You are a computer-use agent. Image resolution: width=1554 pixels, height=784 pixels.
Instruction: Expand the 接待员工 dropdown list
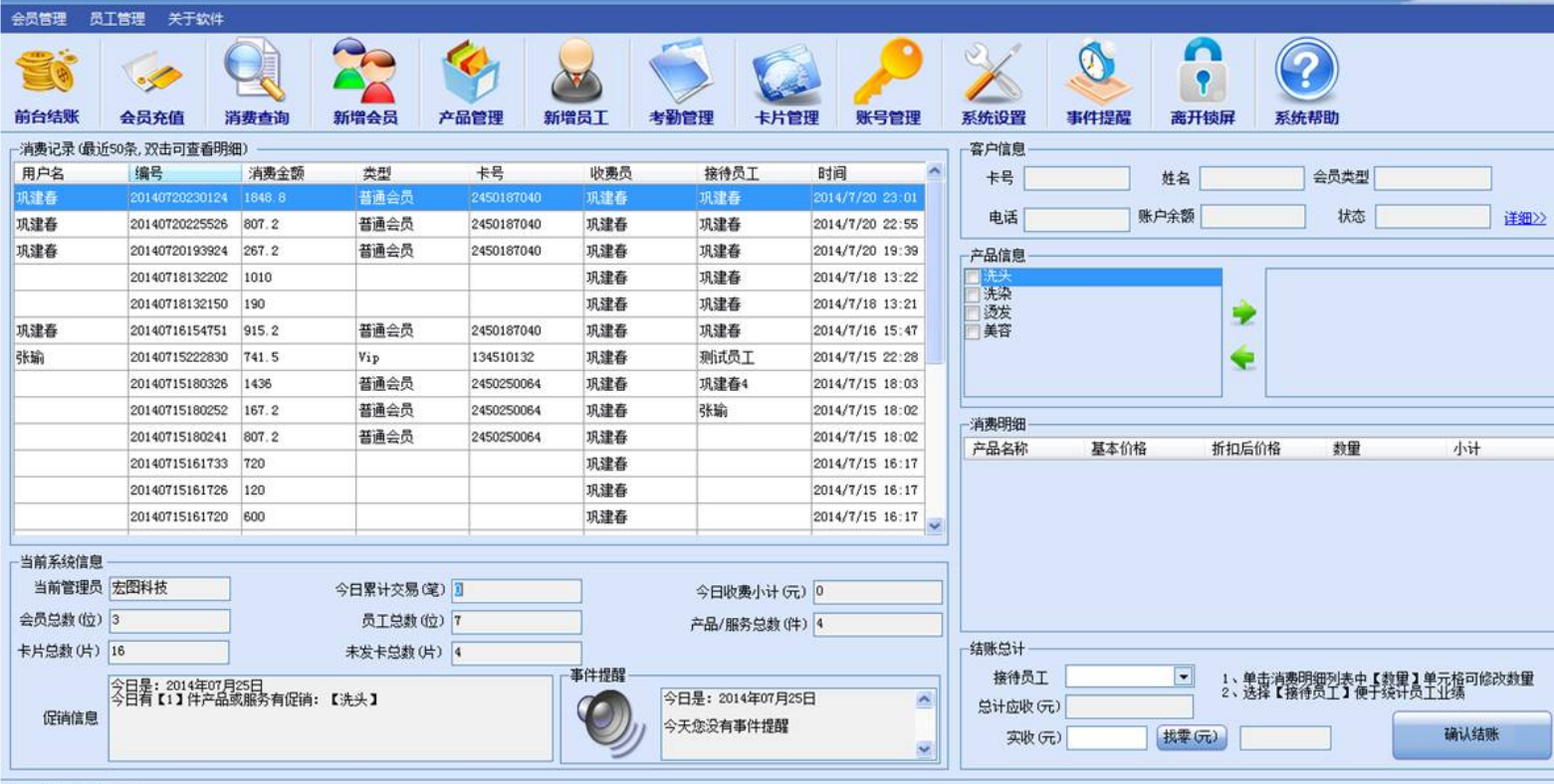pos(1183,678)
